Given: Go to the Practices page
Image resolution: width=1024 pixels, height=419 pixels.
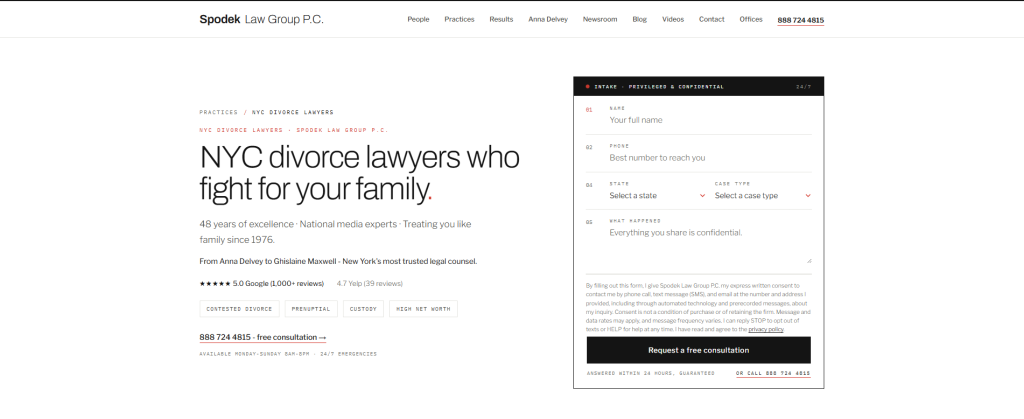Looking at the screenshot, I should (x=459, y=20).
